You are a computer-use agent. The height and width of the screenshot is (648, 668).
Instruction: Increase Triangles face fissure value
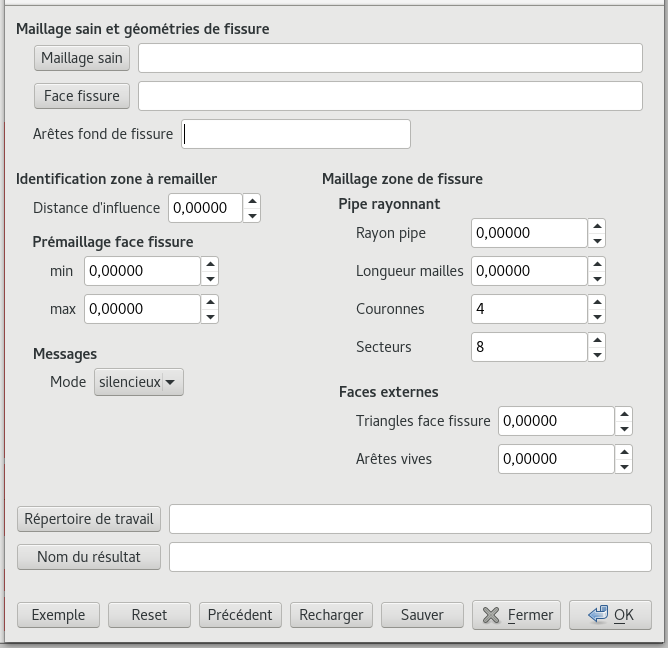[x=624, y=413]
